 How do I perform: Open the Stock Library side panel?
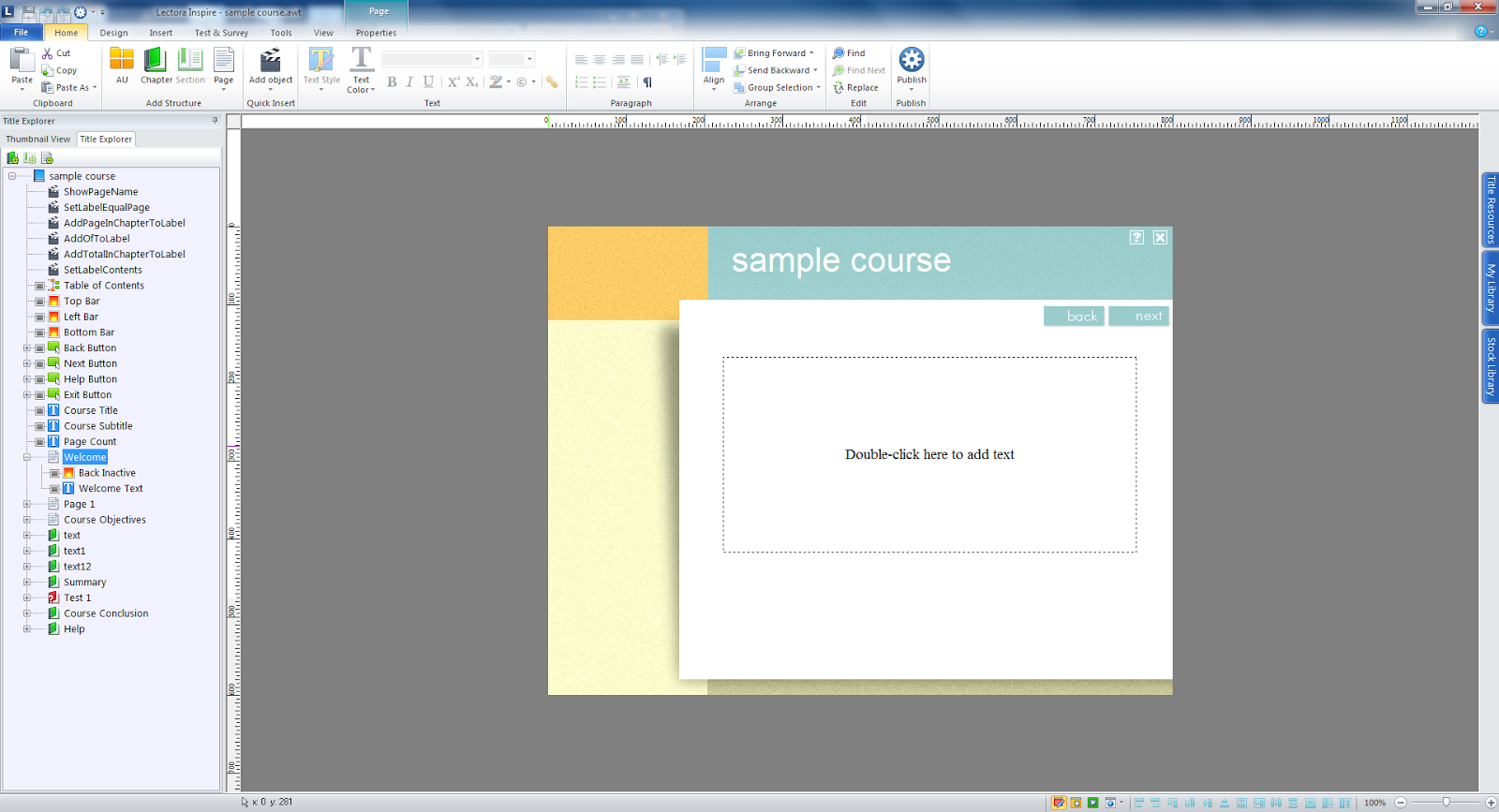tap(1491, 366)
